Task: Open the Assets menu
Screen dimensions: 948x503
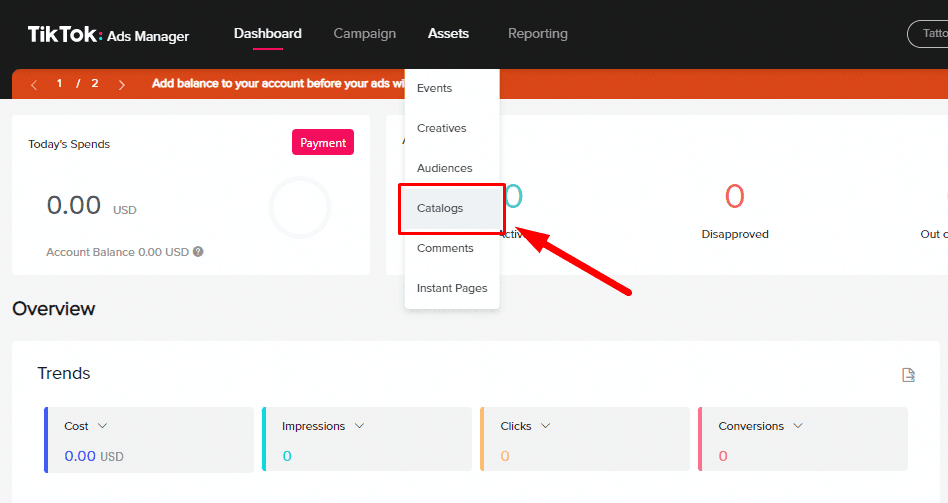Action: [x=448, y=34]
